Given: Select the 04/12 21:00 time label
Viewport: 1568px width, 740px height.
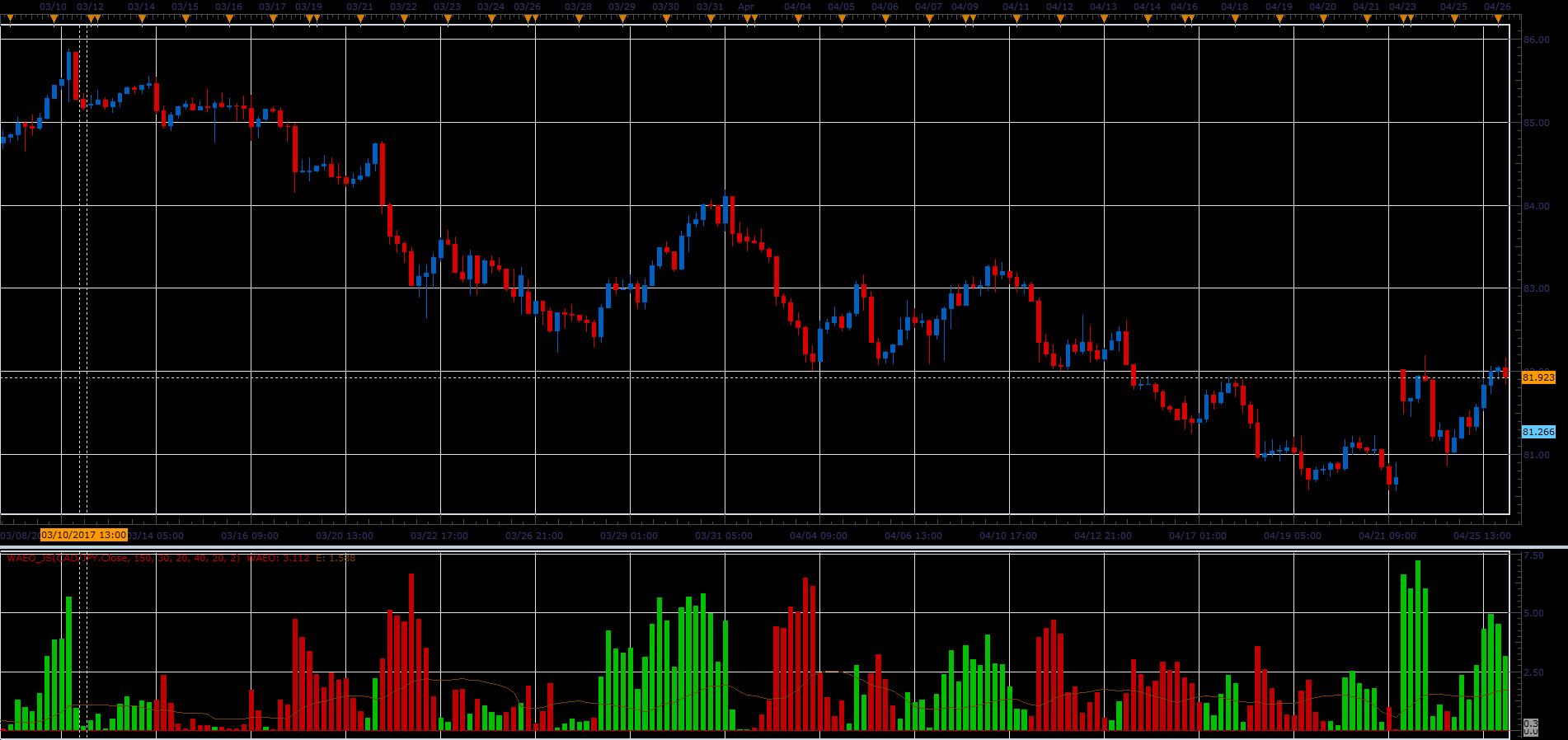Looking at the screenshot, I should click(1103, 536).
